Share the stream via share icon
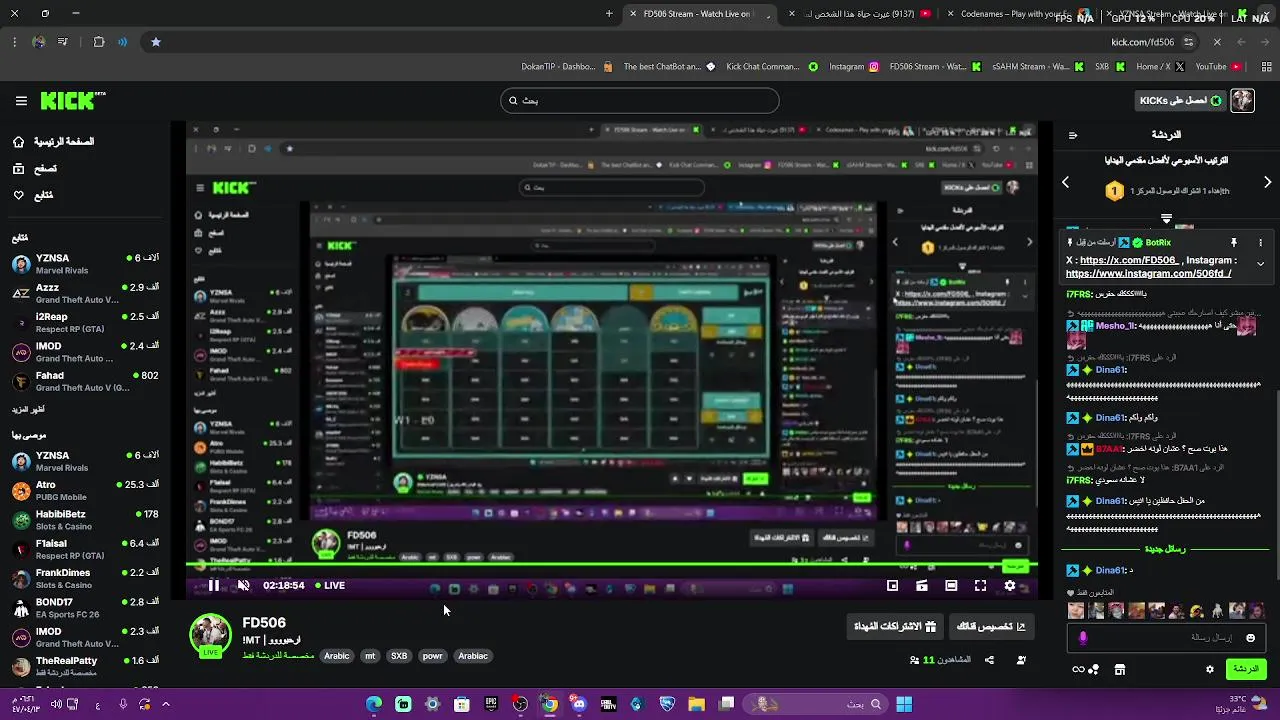Image resolution: width=1280 pixels, height=720 pixels. click(x=989, y=660)
